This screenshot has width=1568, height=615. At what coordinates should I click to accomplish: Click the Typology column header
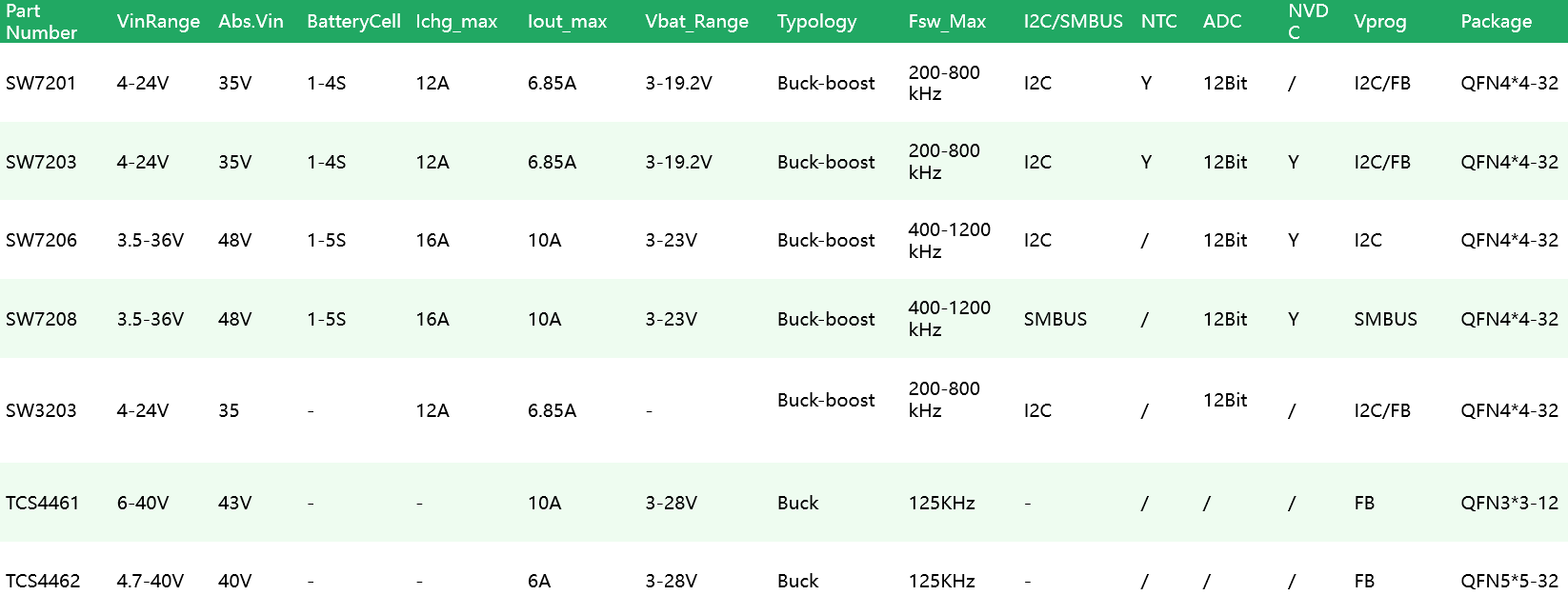816,21
